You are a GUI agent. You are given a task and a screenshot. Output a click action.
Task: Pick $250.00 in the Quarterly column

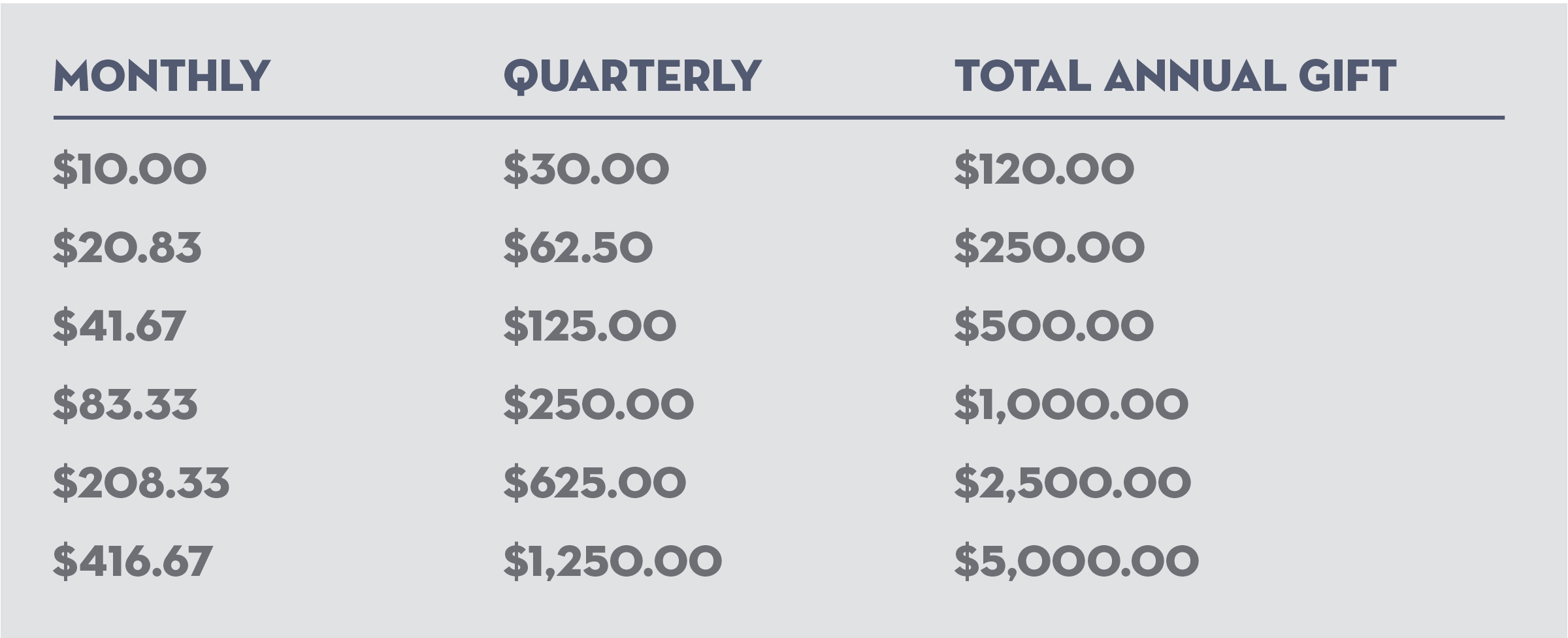pyautogui.click(x=598, y=405)
